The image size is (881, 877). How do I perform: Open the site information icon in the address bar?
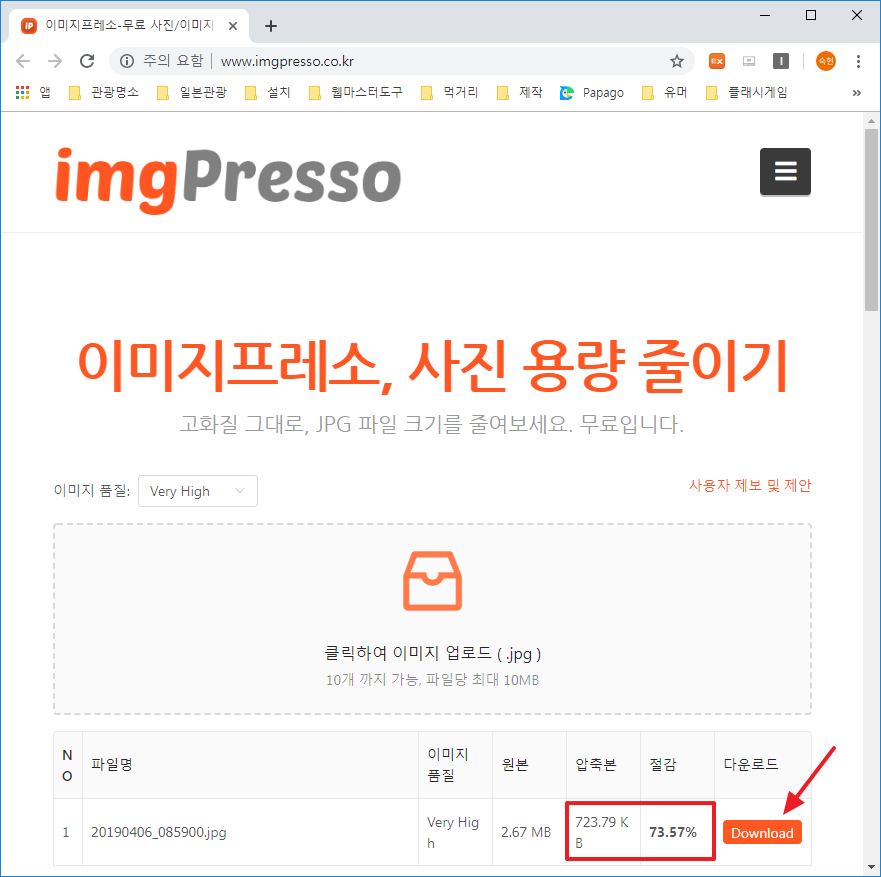(127, 61)
